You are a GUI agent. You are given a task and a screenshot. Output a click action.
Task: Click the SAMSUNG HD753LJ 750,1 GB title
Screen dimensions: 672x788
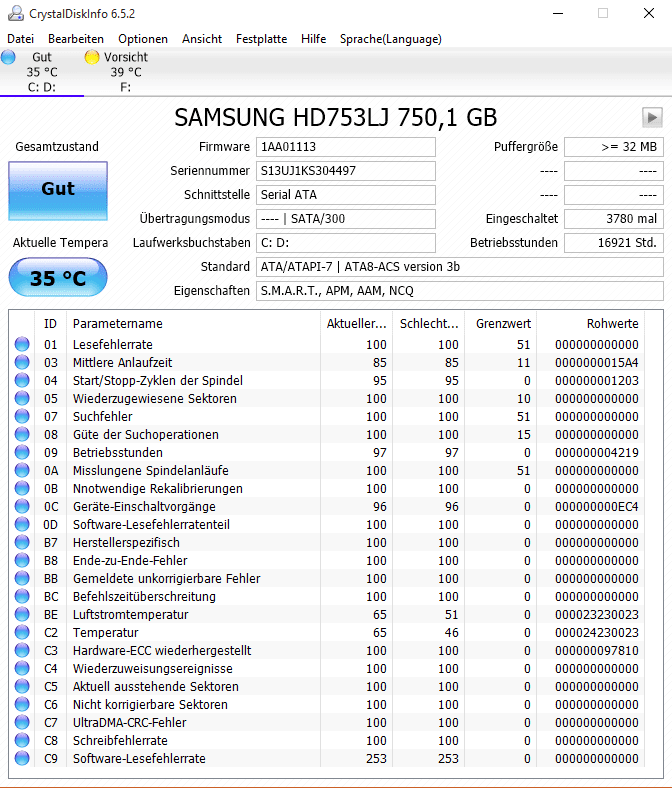(336, 118)
